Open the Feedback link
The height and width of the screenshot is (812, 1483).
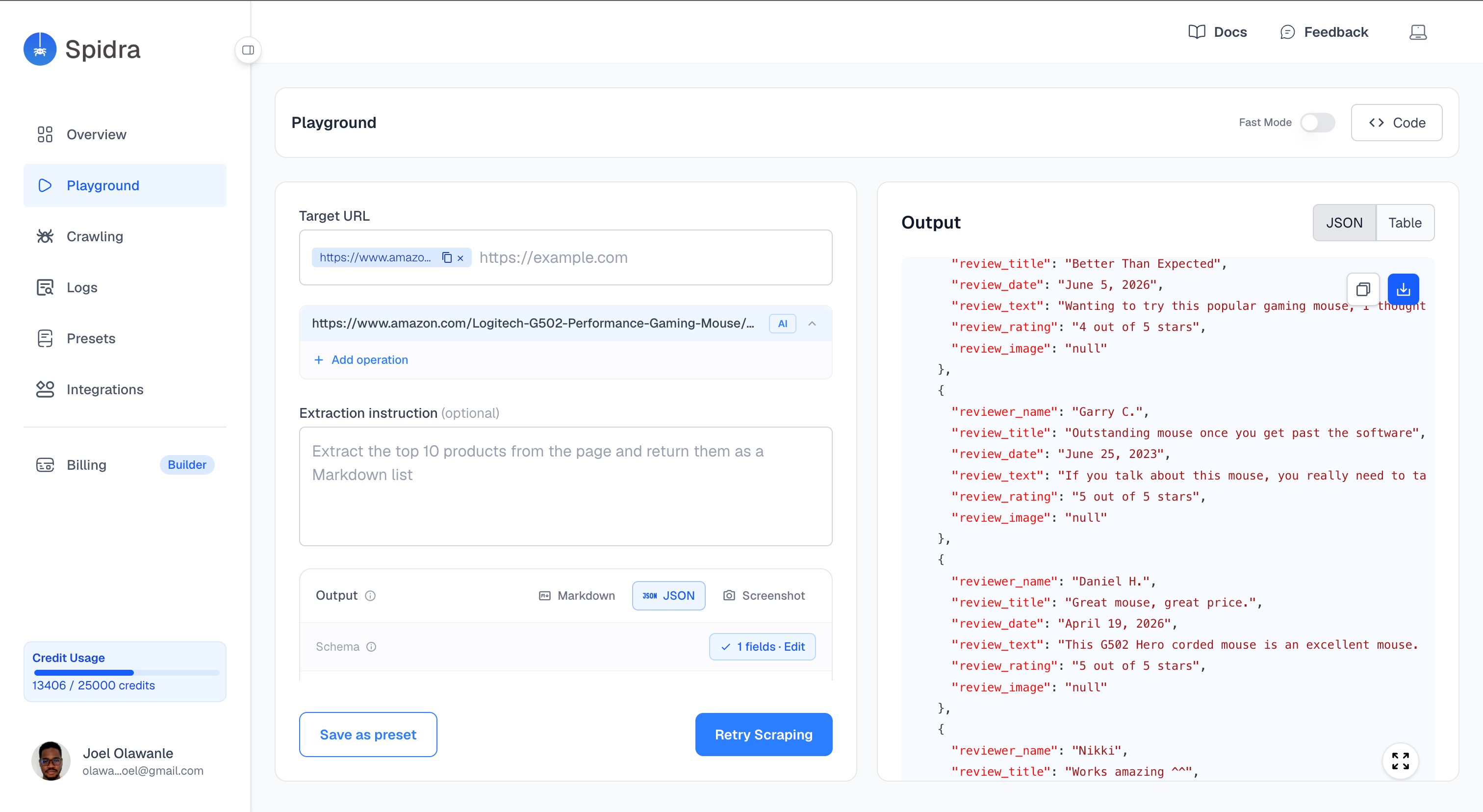1324,32
